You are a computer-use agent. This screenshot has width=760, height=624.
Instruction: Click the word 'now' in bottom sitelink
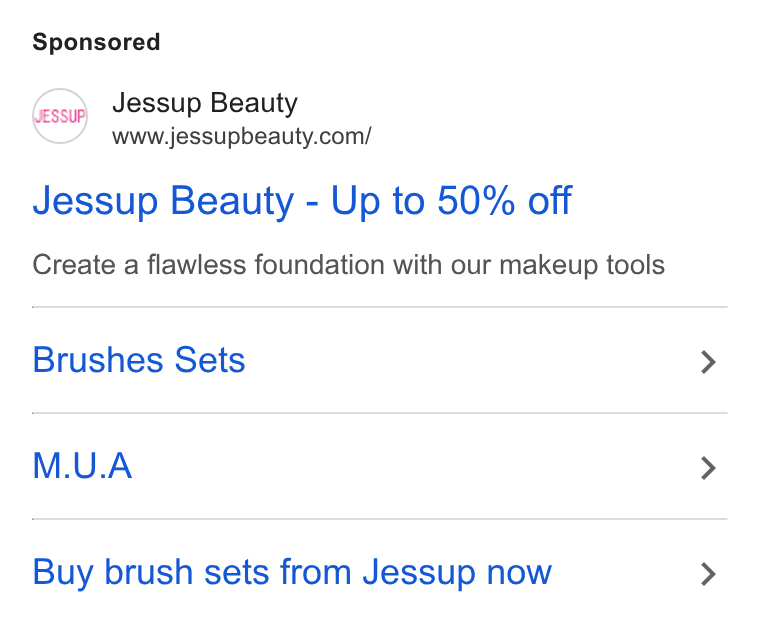coord(519,574)
